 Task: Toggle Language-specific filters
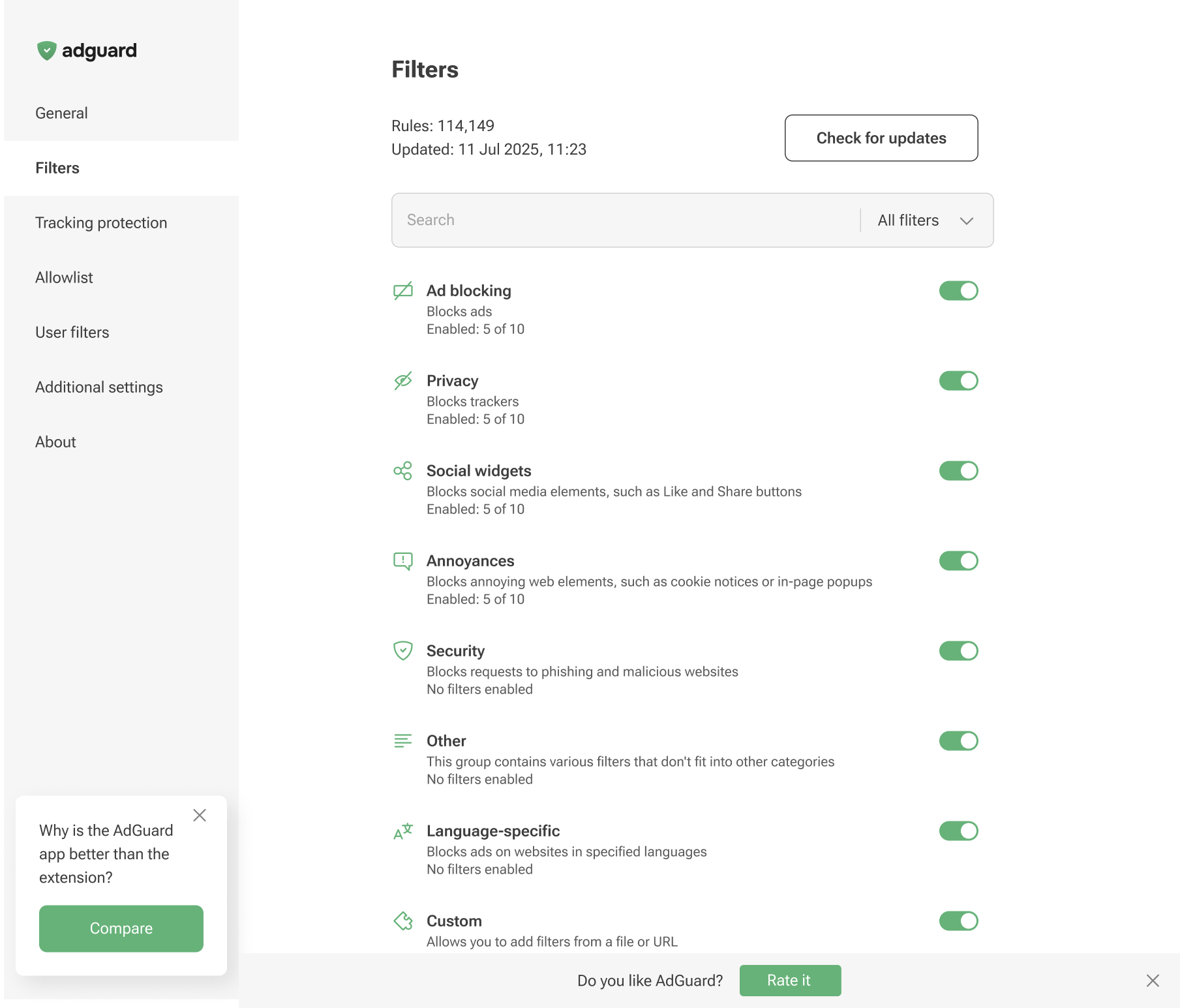958,831
